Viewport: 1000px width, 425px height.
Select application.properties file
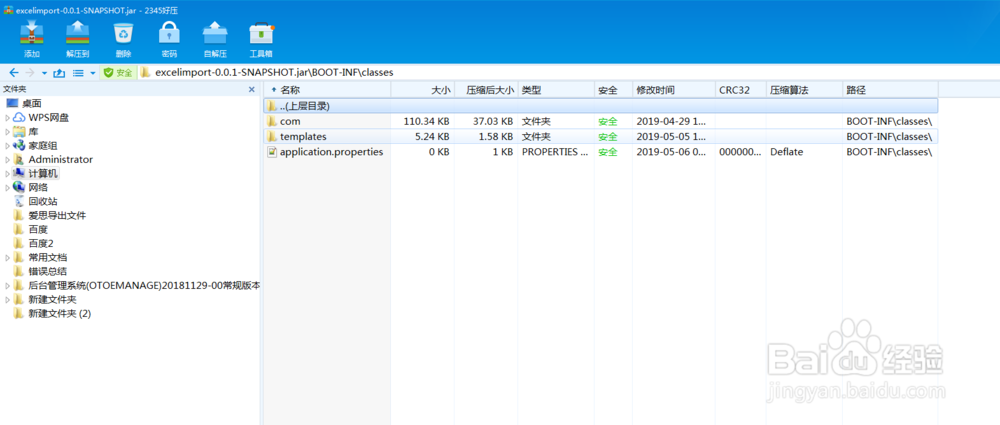(601, 152)
